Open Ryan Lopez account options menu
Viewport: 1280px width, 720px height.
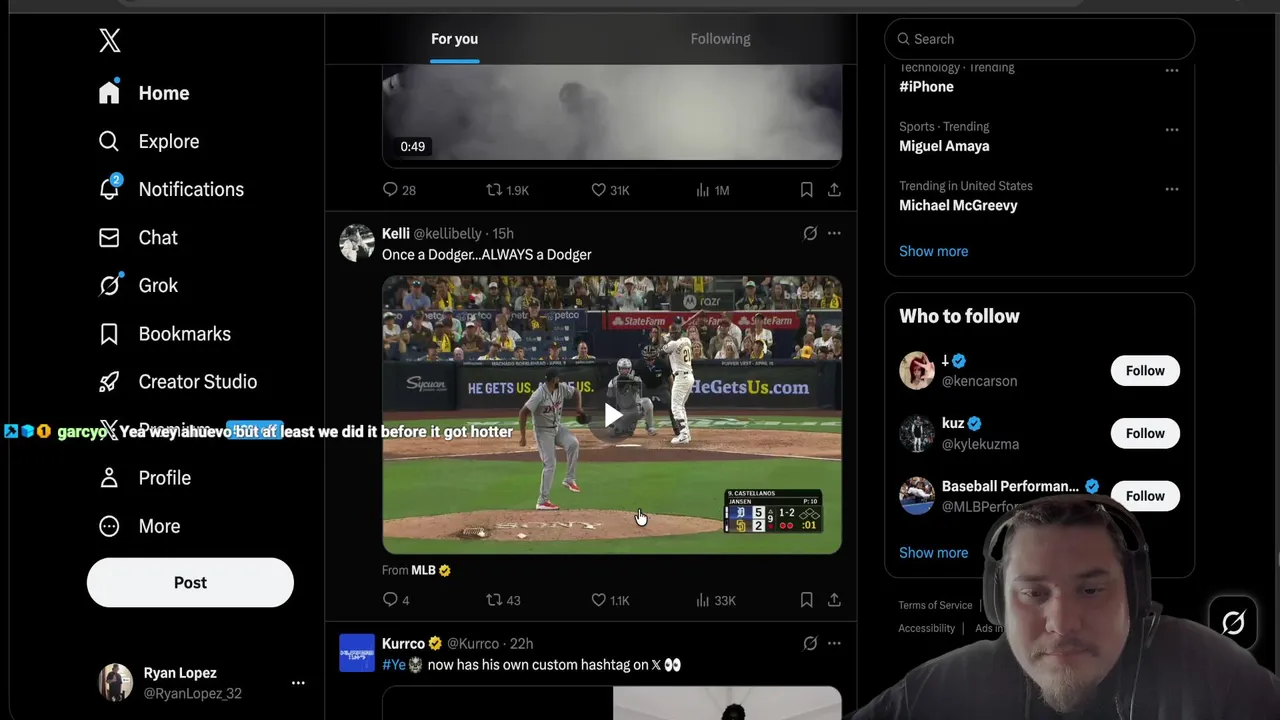click(x=298, y=682)
